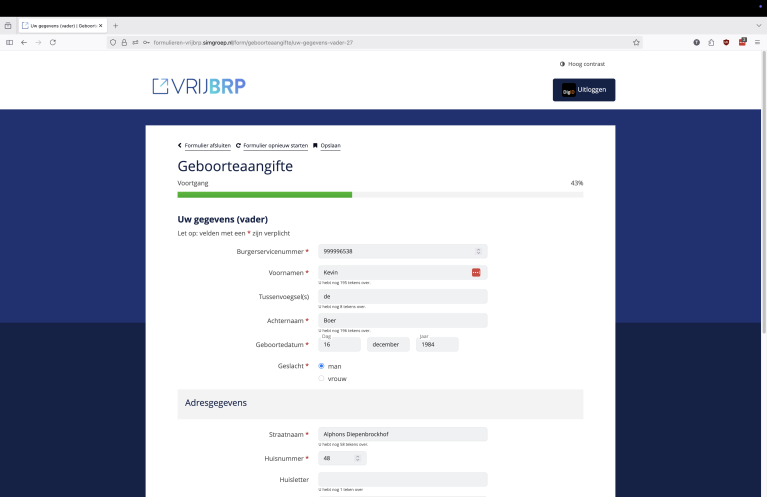Viewport: 767px width, 497px height.
Task: Click the red password manager icon in Voornamen
Action: (476, 272)
